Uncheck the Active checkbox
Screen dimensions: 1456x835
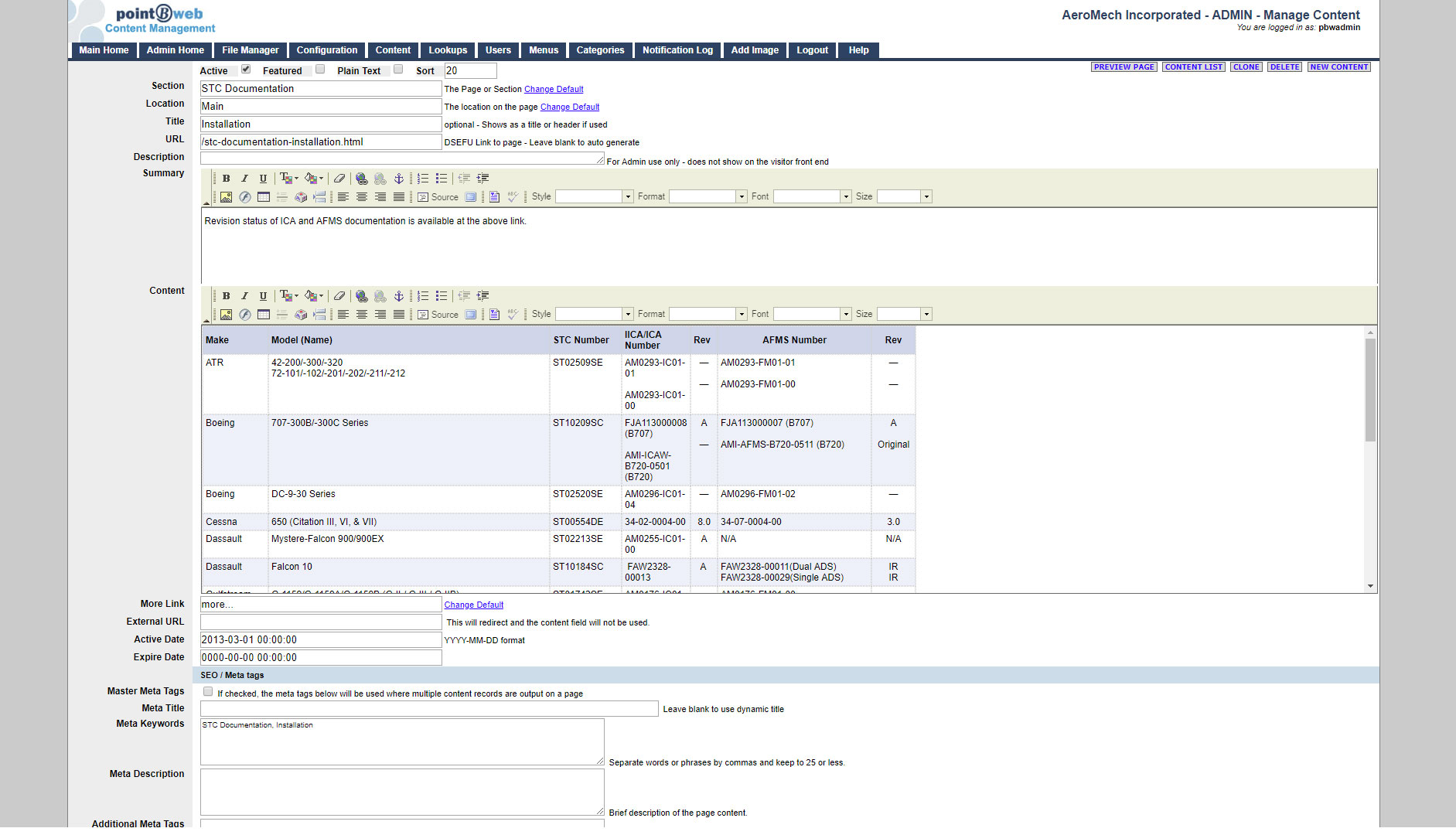coord(246,69)
